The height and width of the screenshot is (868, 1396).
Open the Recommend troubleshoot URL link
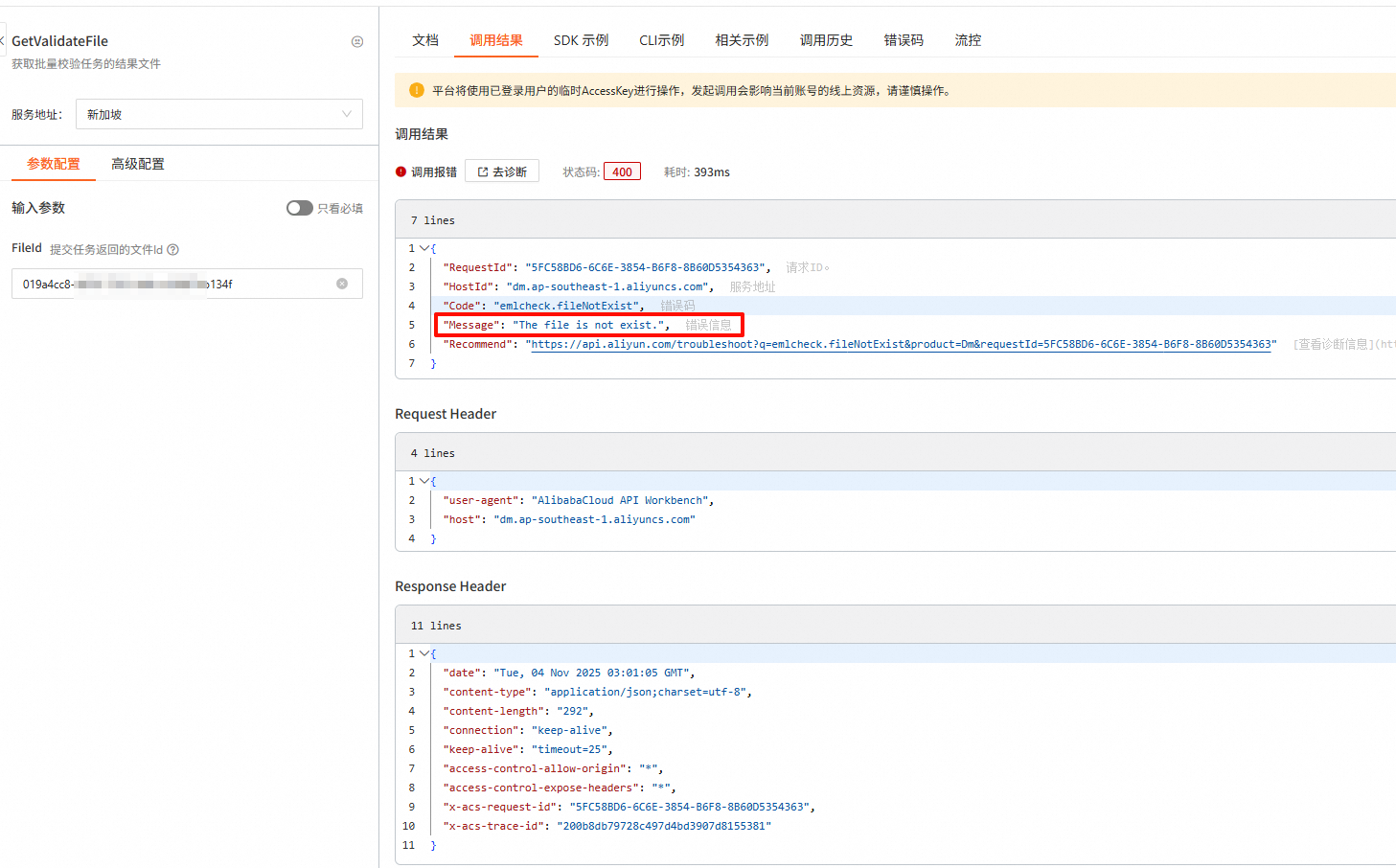coord(901,344)
